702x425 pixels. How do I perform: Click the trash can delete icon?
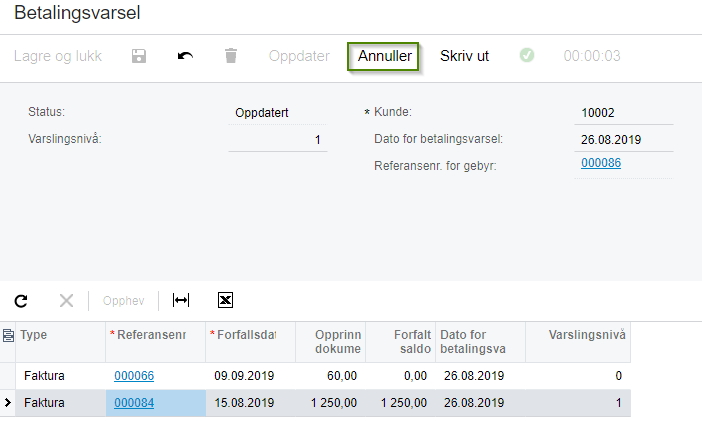(x=231, y=56)
